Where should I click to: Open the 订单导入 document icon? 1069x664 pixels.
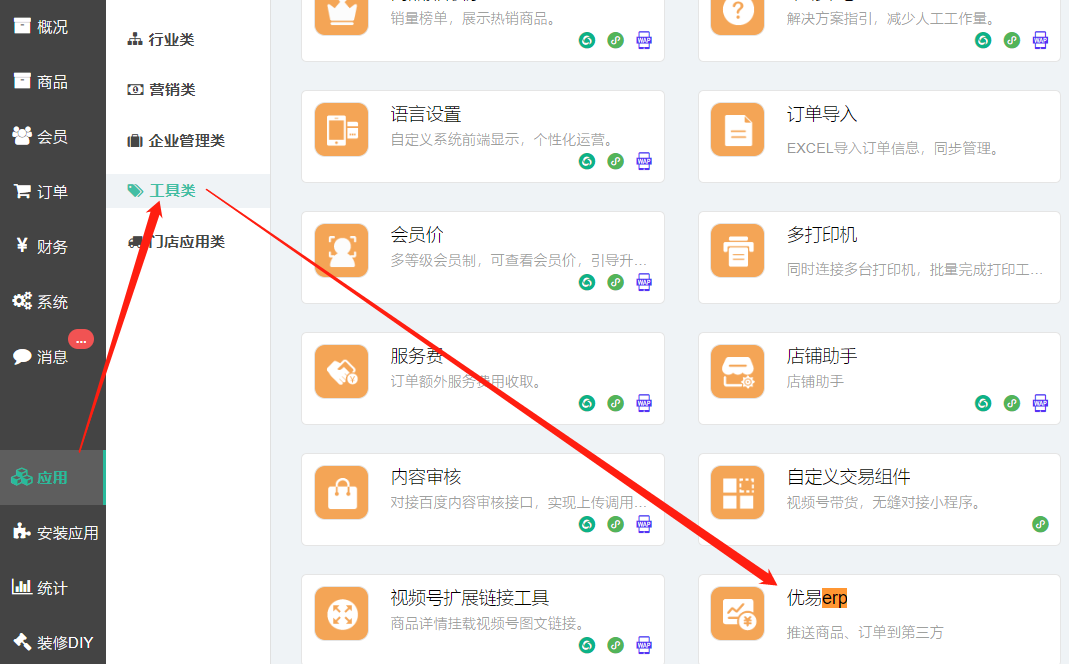pyautogui.click(x=738, y=130)
